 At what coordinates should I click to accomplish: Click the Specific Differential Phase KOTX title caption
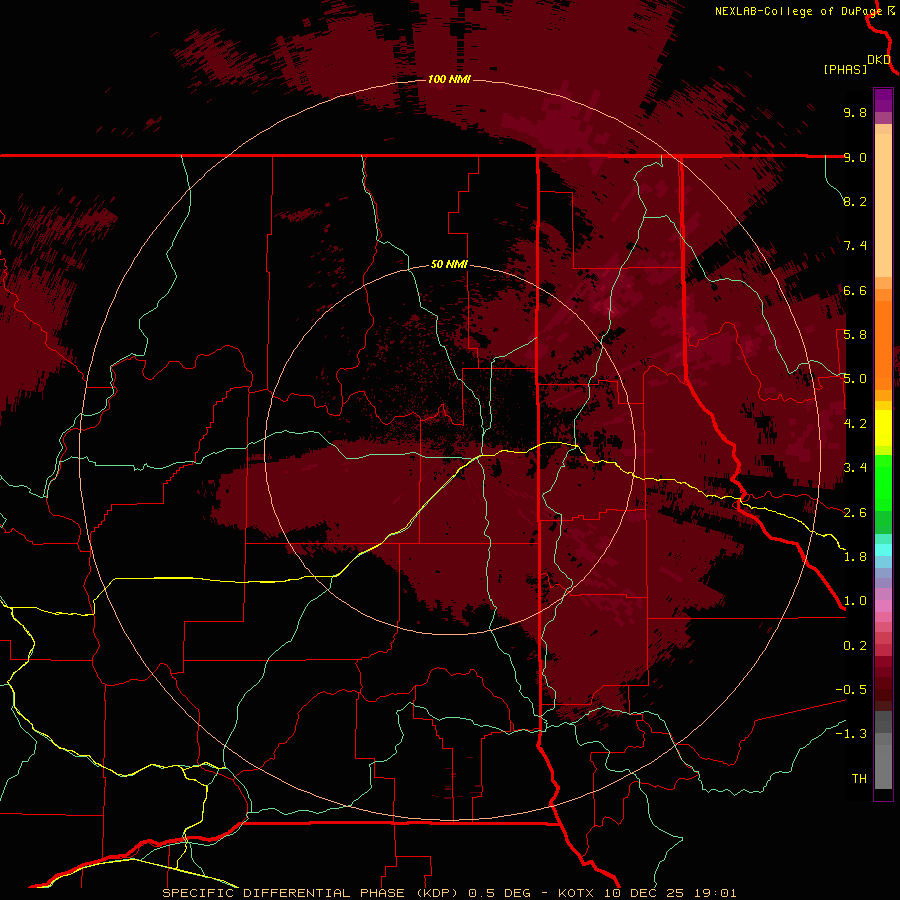point(449,893)
